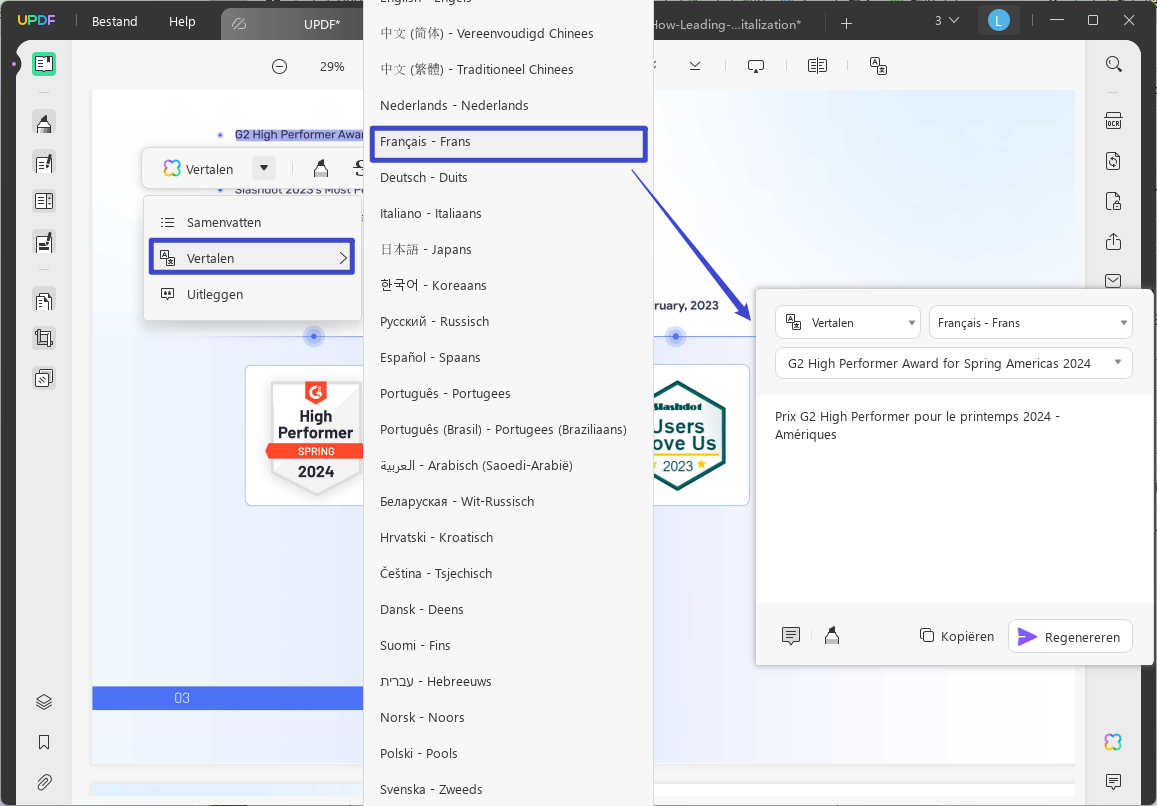The image size is (1157, 806).
Task: Apply highlight icon in translation panel
Action: coord(832,636)
